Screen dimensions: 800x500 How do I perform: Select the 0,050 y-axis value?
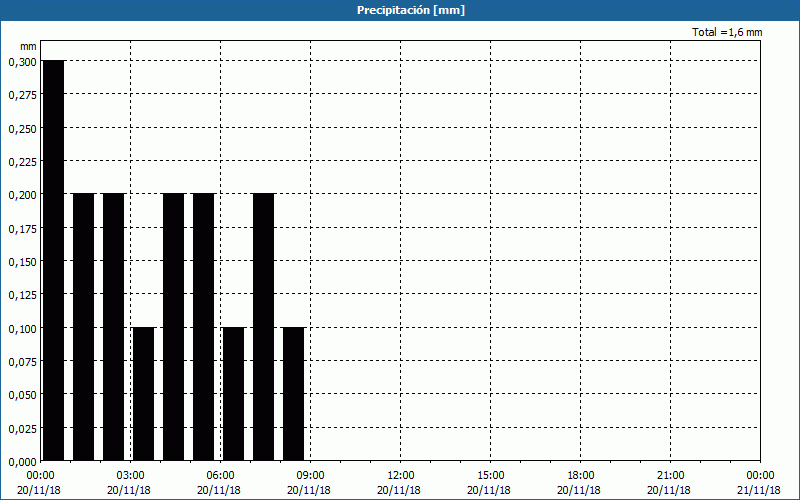[x=22, y=395]
